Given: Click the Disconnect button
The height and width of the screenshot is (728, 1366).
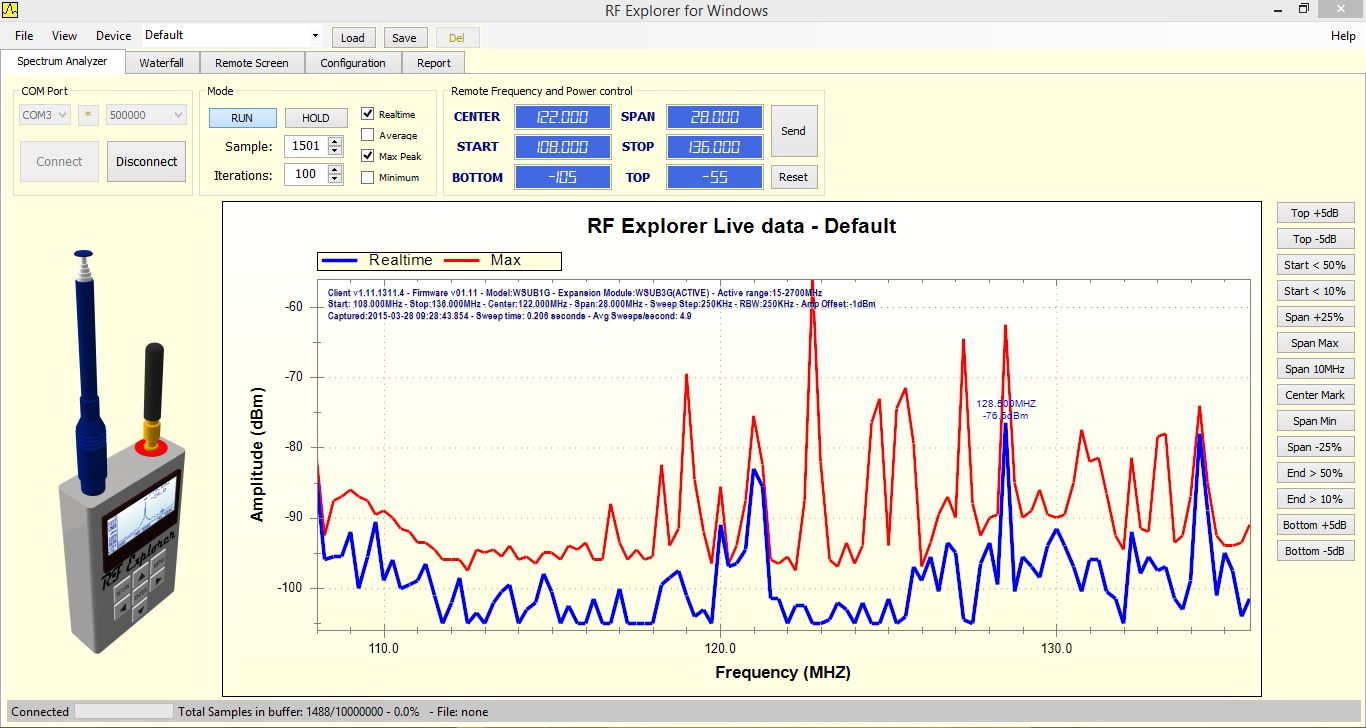Looking at the screenshot, I should 146,161.
